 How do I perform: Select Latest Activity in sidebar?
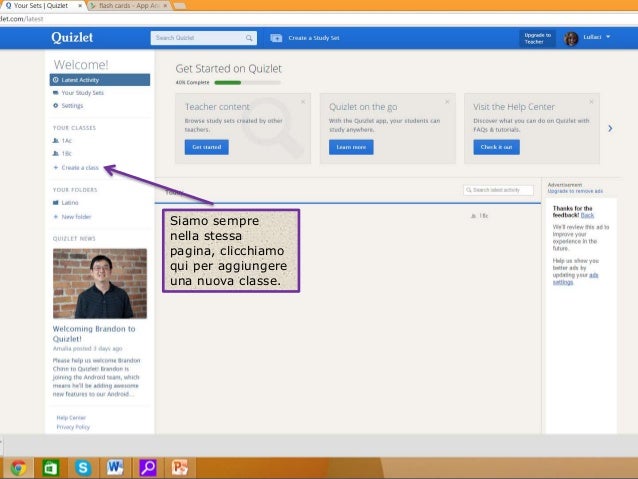100,80
